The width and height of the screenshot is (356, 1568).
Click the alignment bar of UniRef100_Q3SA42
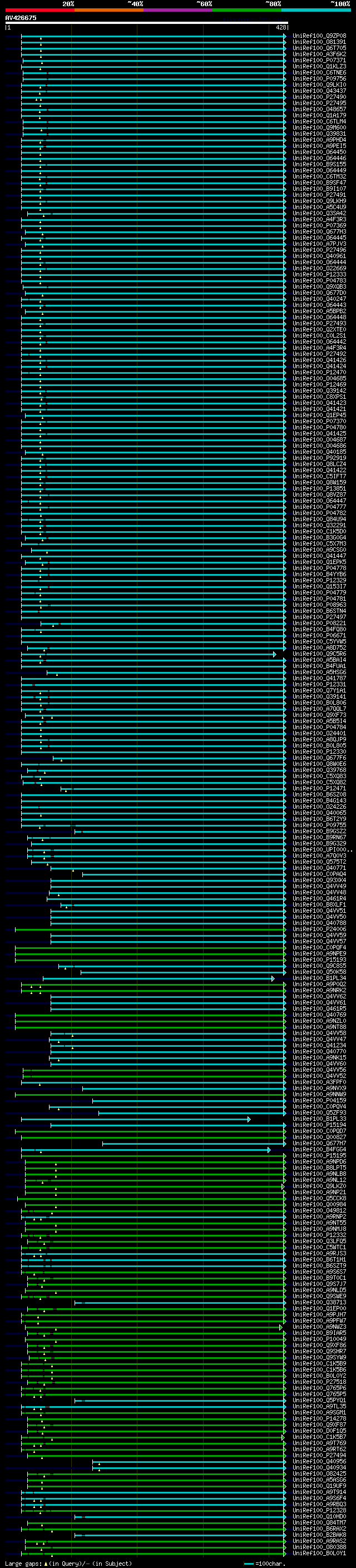(156, 213)
